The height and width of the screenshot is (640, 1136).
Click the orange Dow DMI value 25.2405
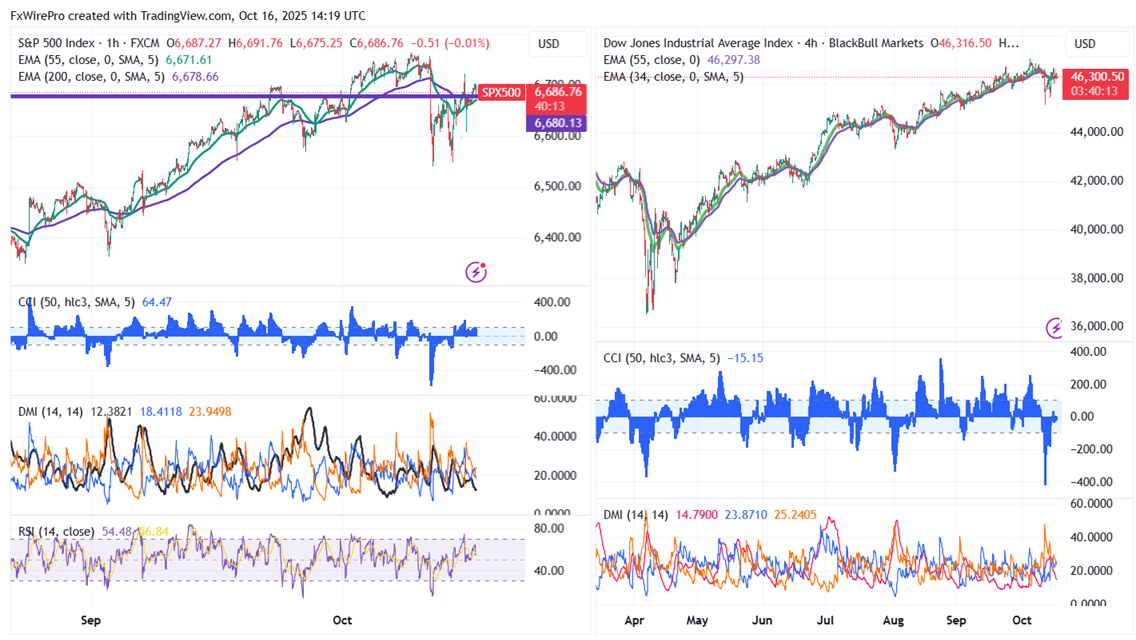coord(795,515)
